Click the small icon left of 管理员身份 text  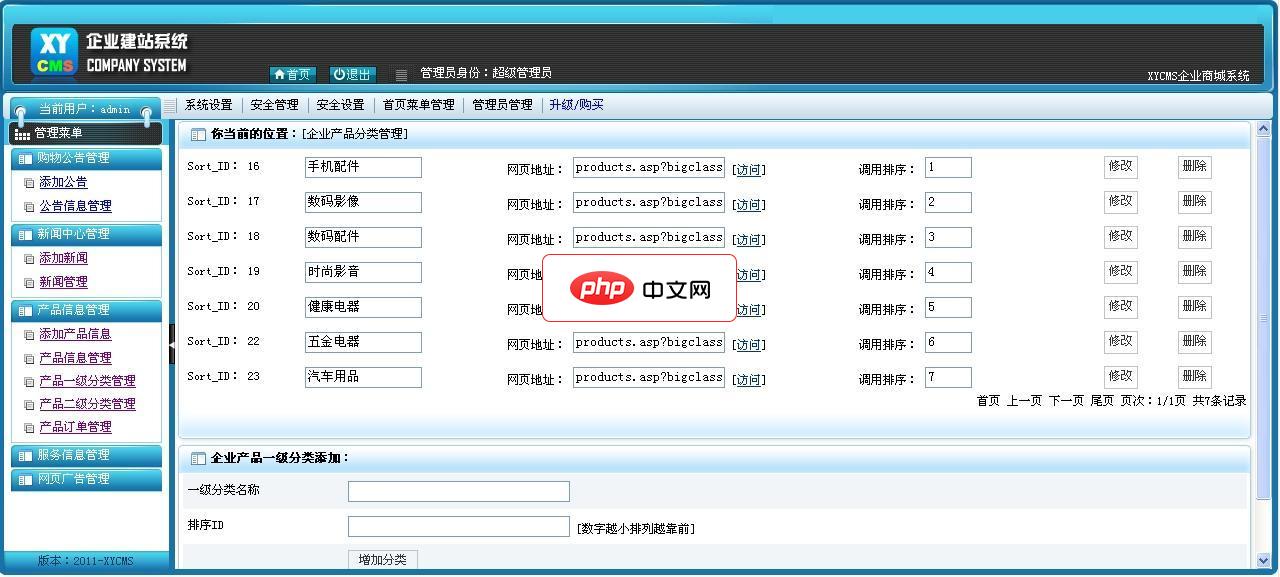coord(401,72)
